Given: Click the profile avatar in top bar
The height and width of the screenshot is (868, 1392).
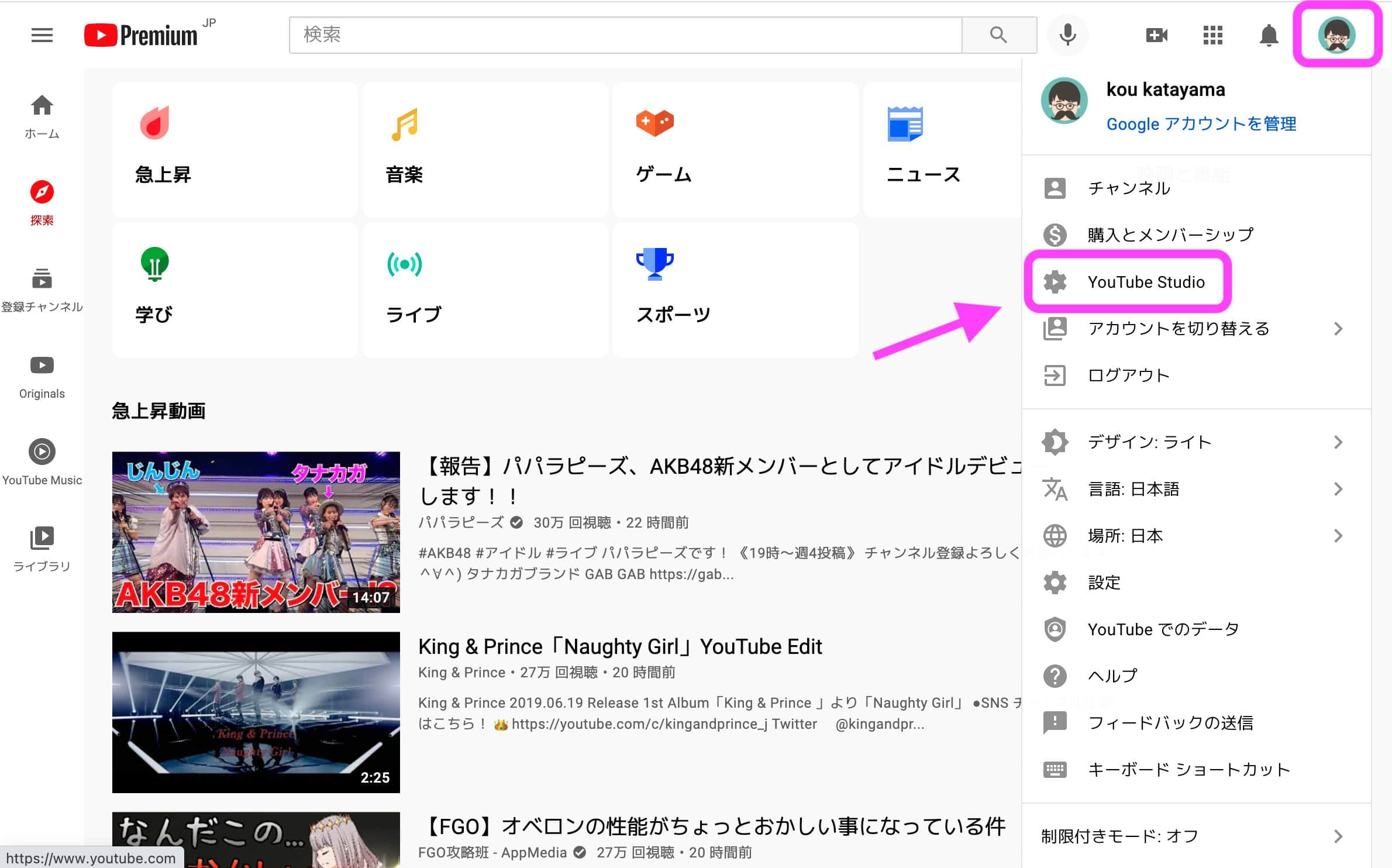Looking at the screenshot, I should click(1336, 35).
